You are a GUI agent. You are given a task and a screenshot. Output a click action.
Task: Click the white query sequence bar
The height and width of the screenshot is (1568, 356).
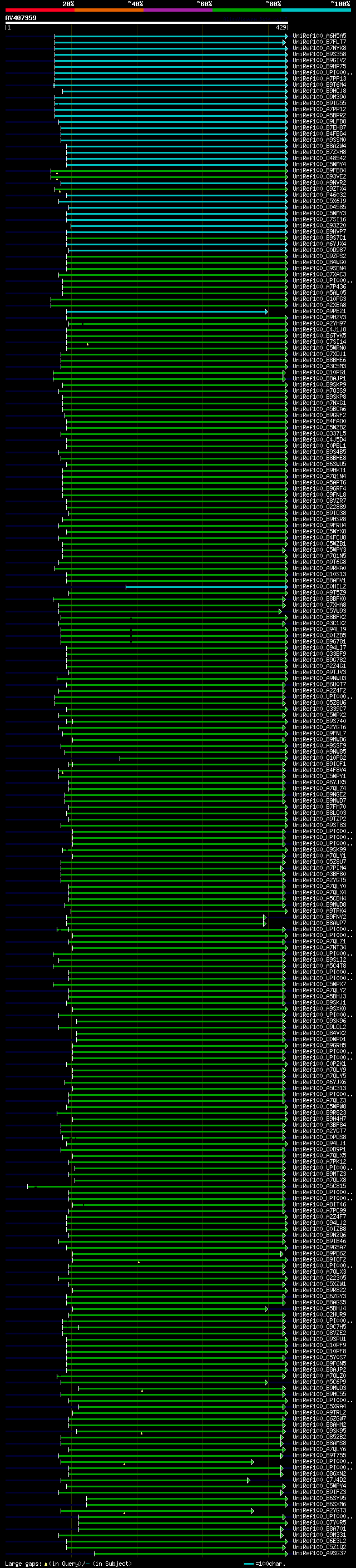tap(147, 22)
